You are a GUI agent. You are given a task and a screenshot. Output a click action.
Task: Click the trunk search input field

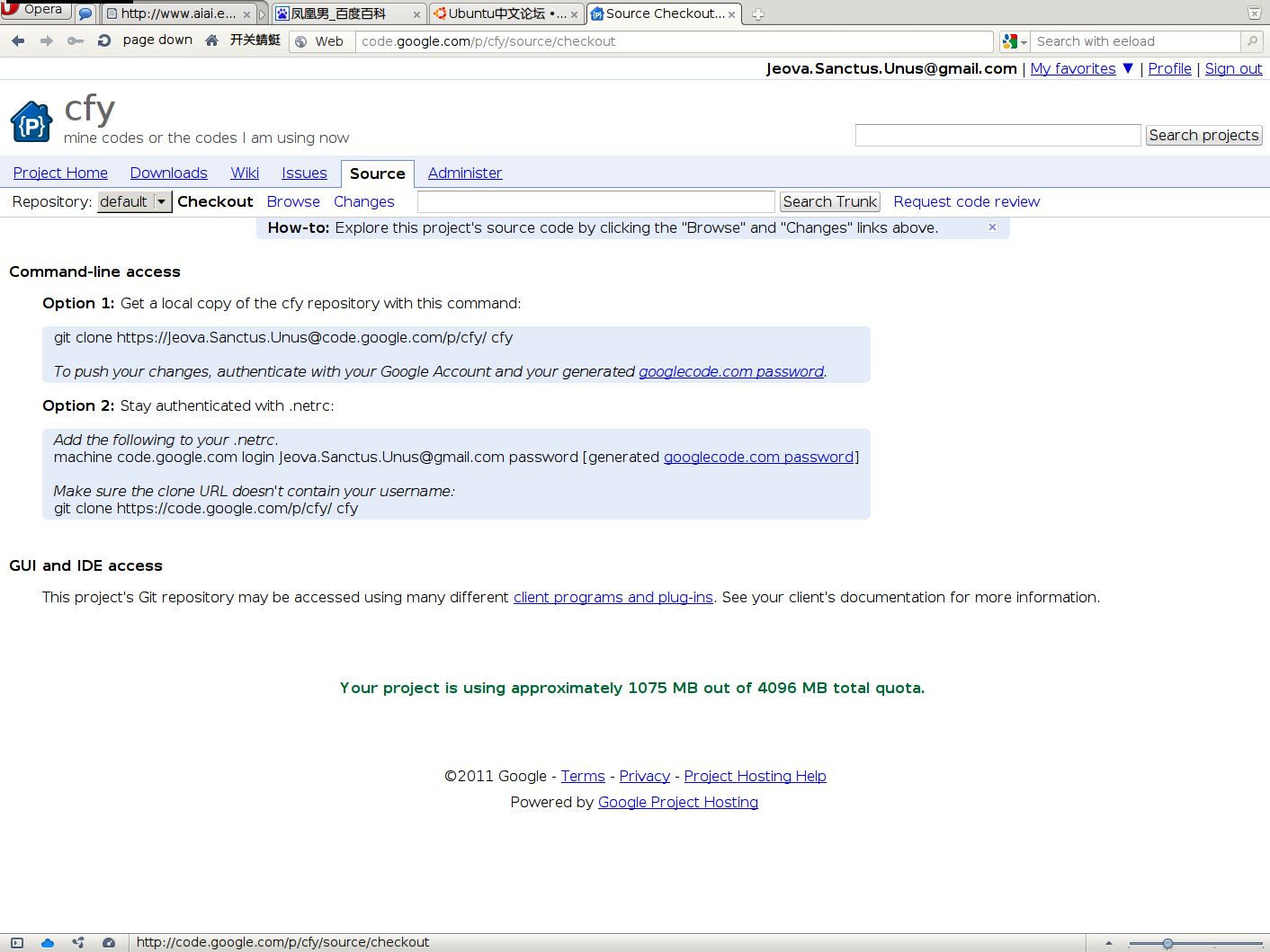click(596, 202)
